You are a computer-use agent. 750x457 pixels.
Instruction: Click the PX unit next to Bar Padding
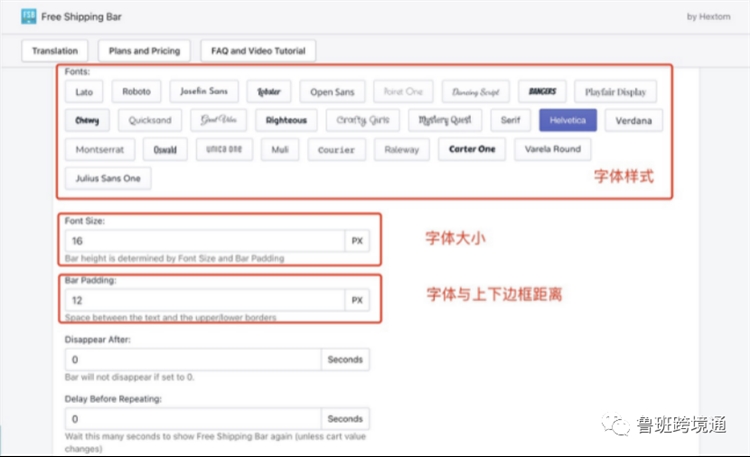(357, 300)
